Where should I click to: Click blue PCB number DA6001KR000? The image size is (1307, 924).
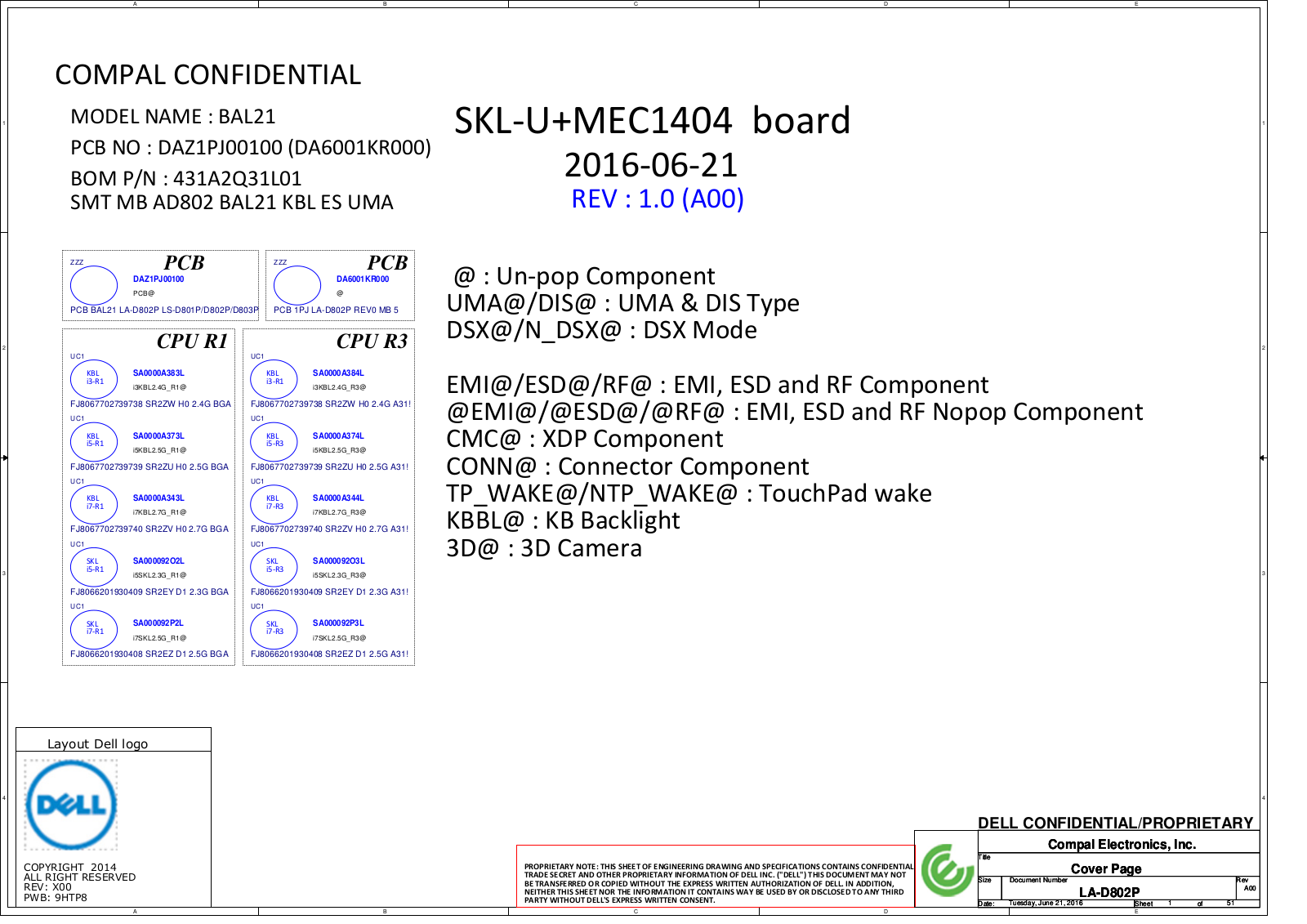363,279
